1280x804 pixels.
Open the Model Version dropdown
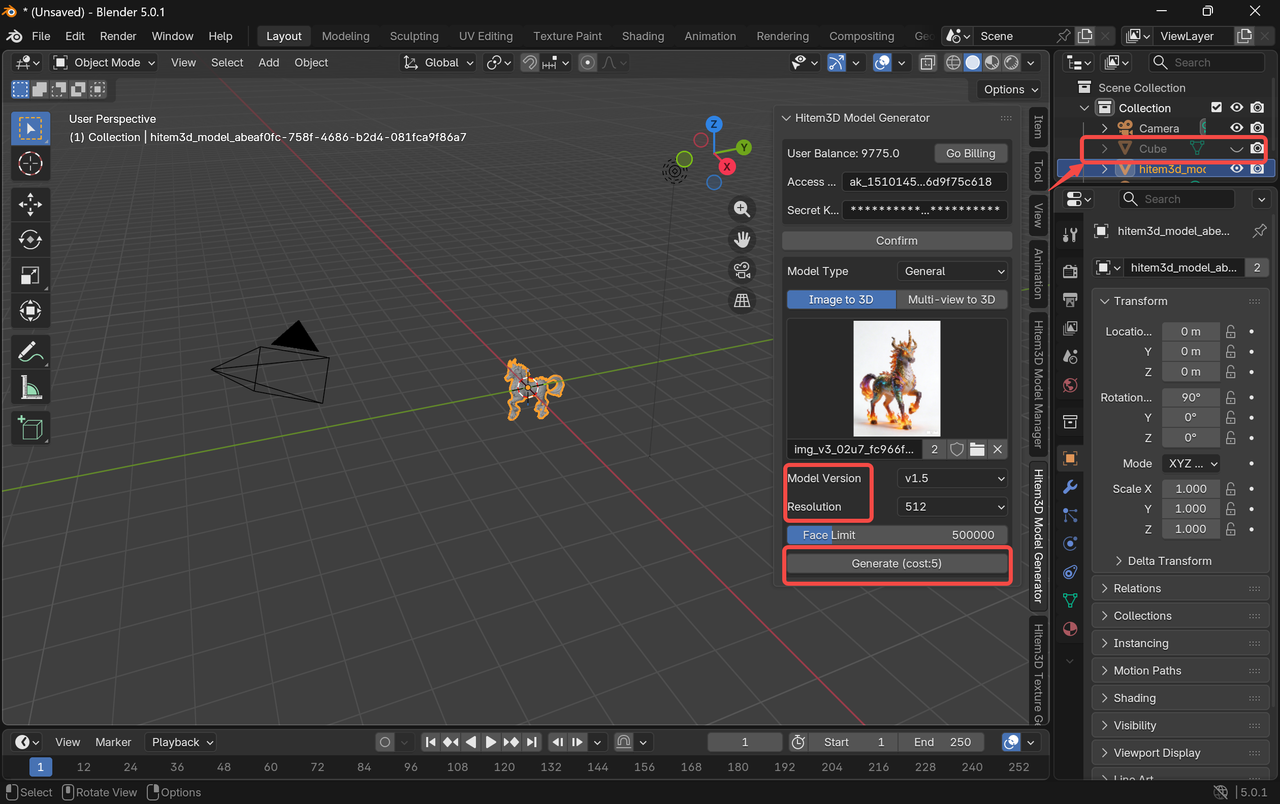(951, 478)
